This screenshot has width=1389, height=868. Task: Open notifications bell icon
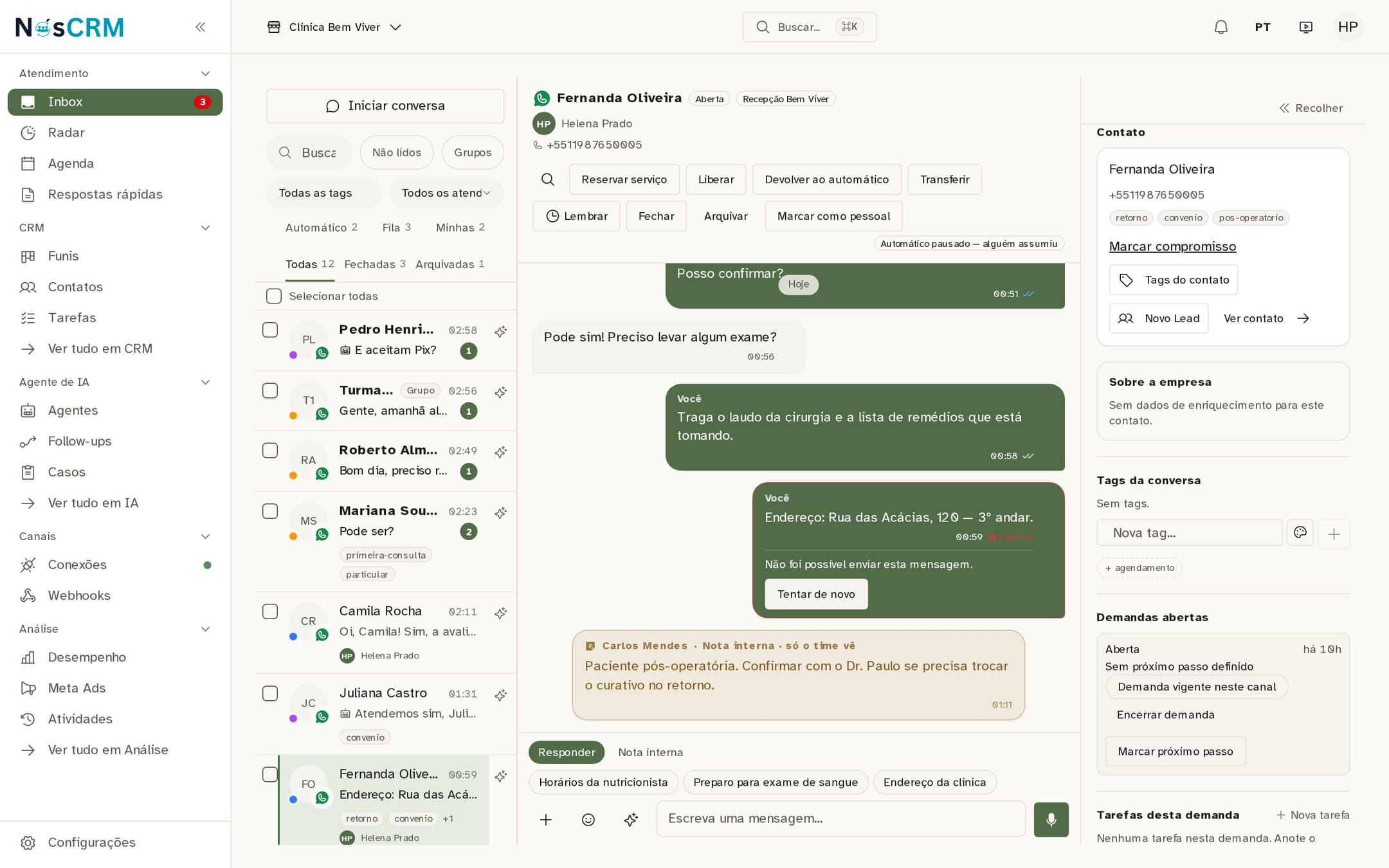click(x=1221, y=27)
